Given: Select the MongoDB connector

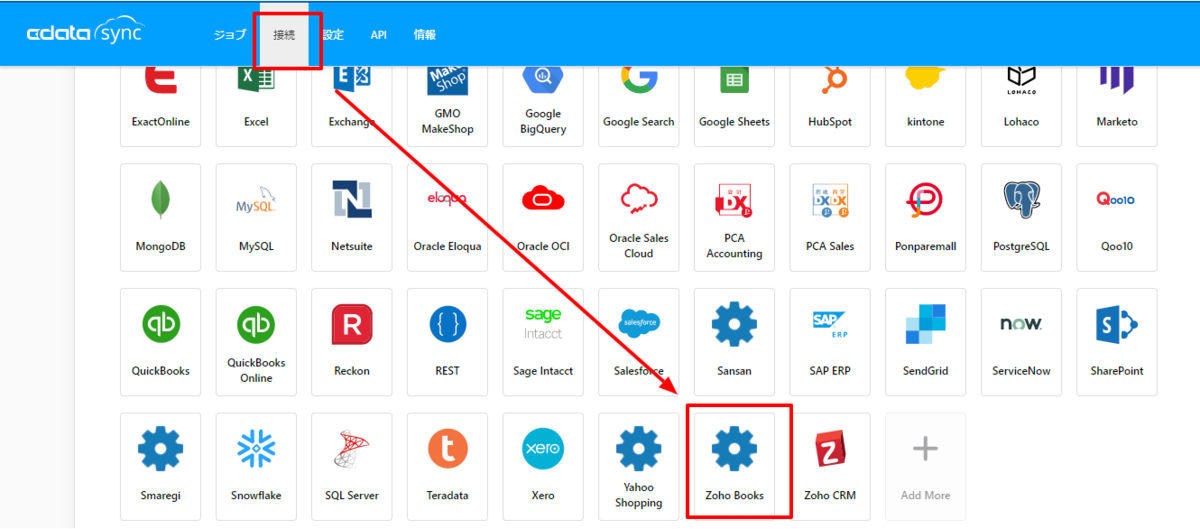Looking at the screenshot, I should click(160, 217).
